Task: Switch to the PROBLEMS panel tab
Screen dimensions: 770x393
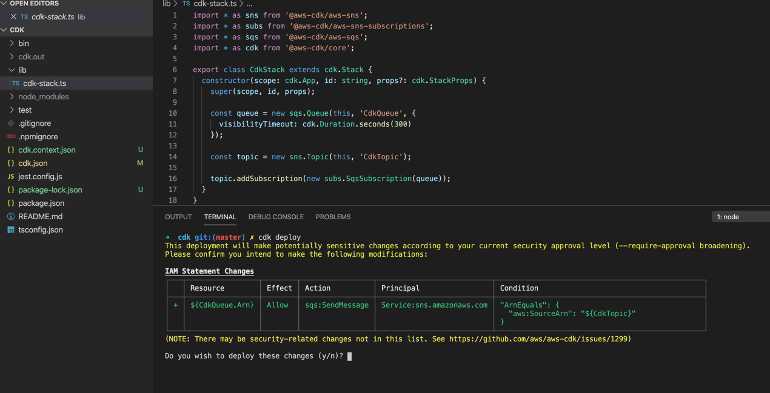Action: (x=333, y=217)
